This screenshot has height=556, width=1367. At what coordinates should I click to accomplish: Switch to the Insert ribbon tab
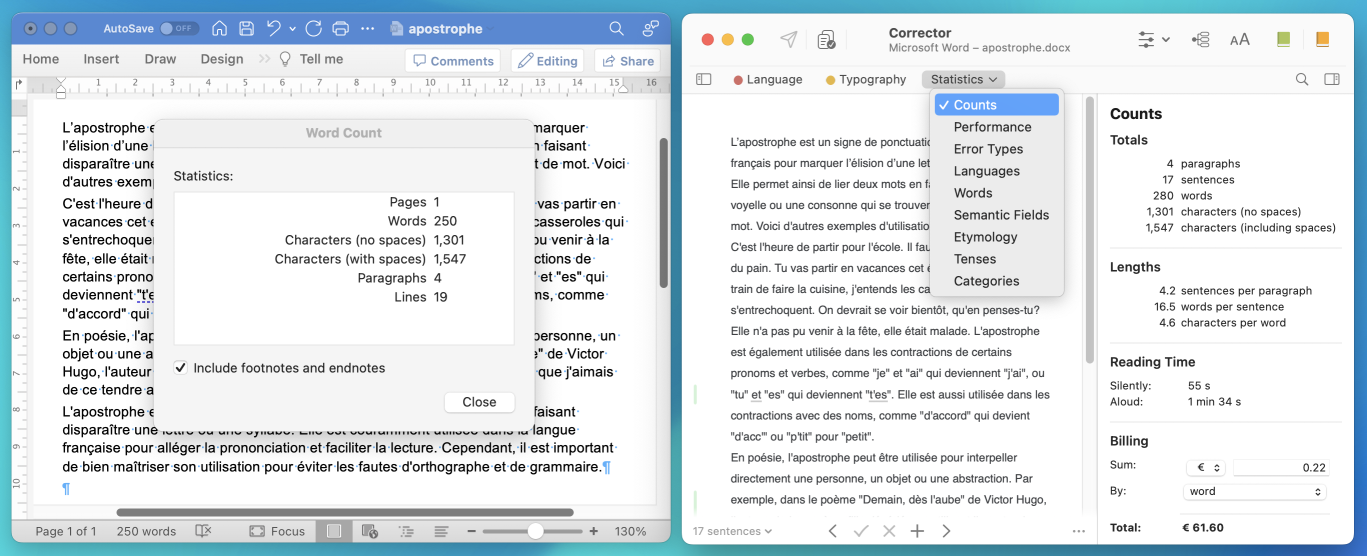(101, 59)
